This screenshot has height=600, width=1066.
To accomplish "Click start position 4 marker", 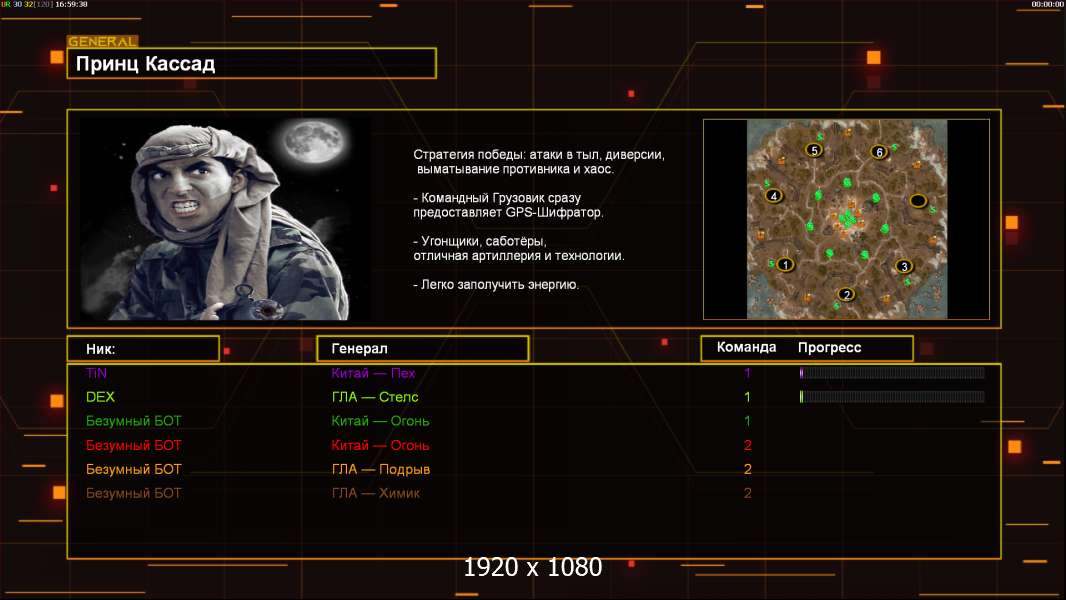I will (x=773, y=196).
